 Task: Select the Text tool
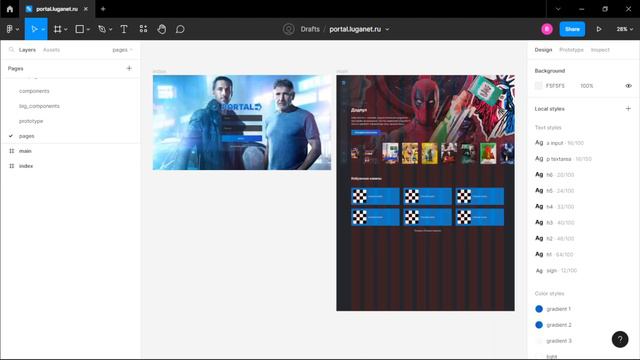[124, 29]
